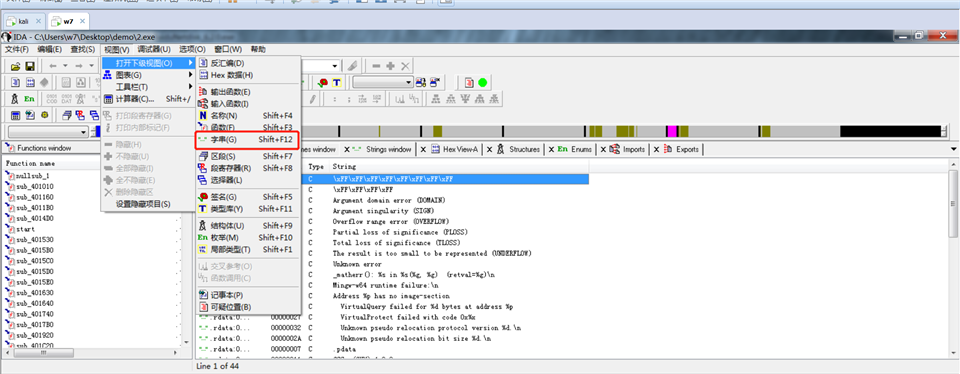Close the Exports tab
The width and height of the screenshot is (960, 374).
(656, 149)
